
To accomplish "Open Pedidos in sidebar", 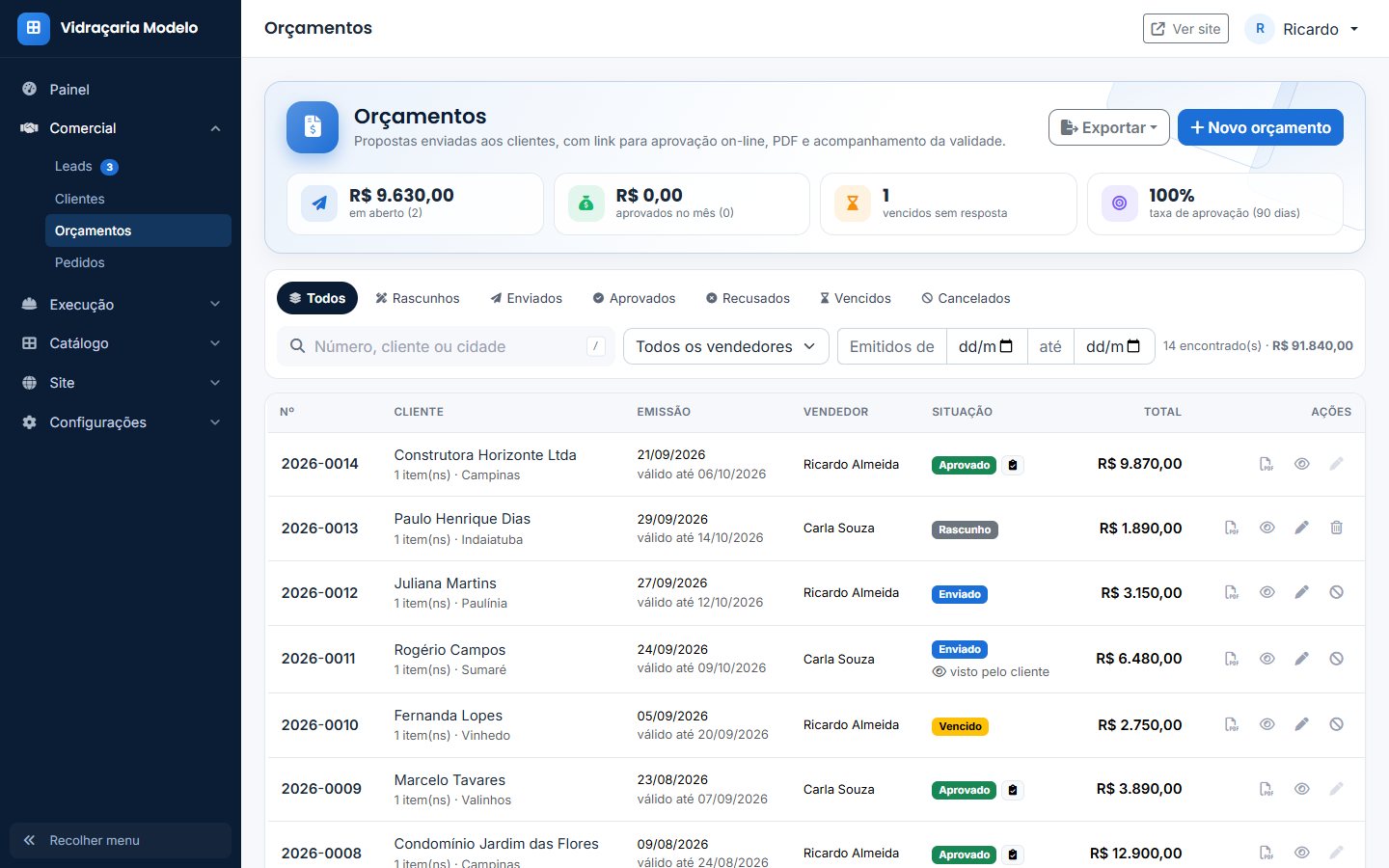I will point(138,262).
